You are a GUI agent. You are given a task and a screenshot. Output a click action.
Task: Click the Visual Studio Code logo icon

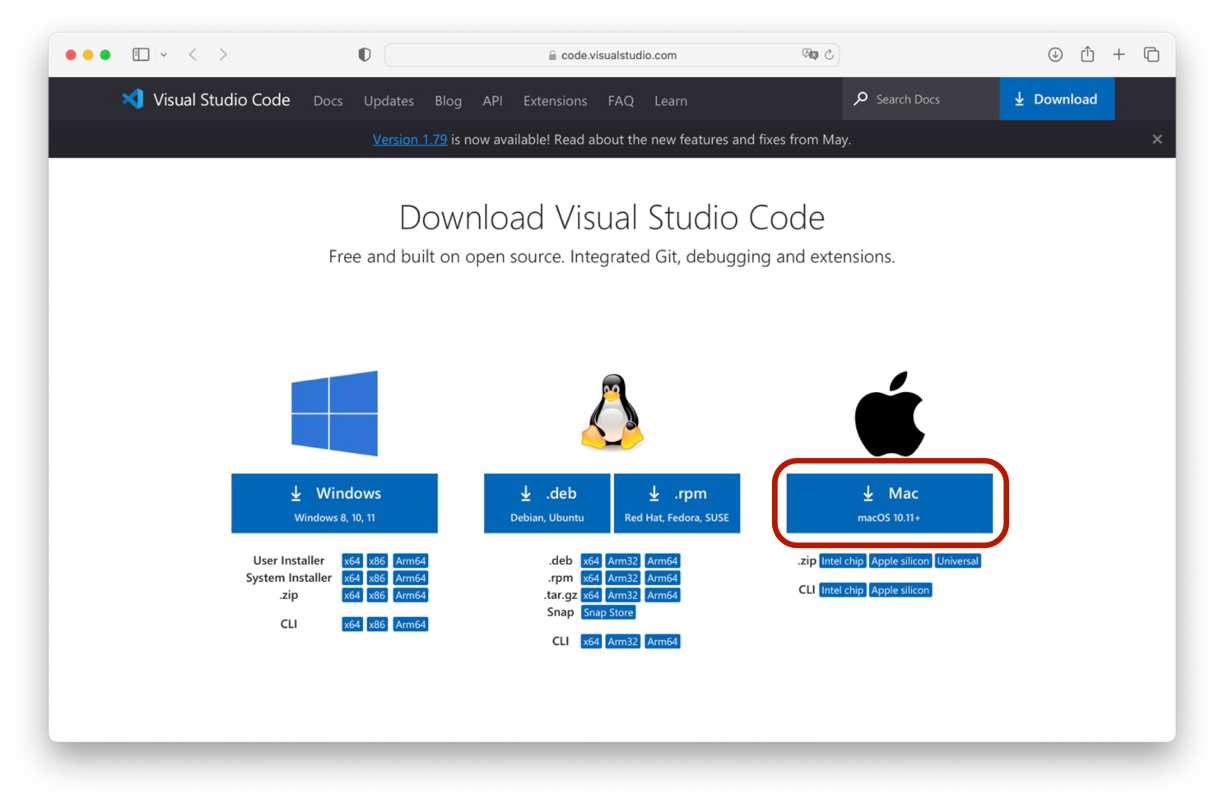(133, 99)
